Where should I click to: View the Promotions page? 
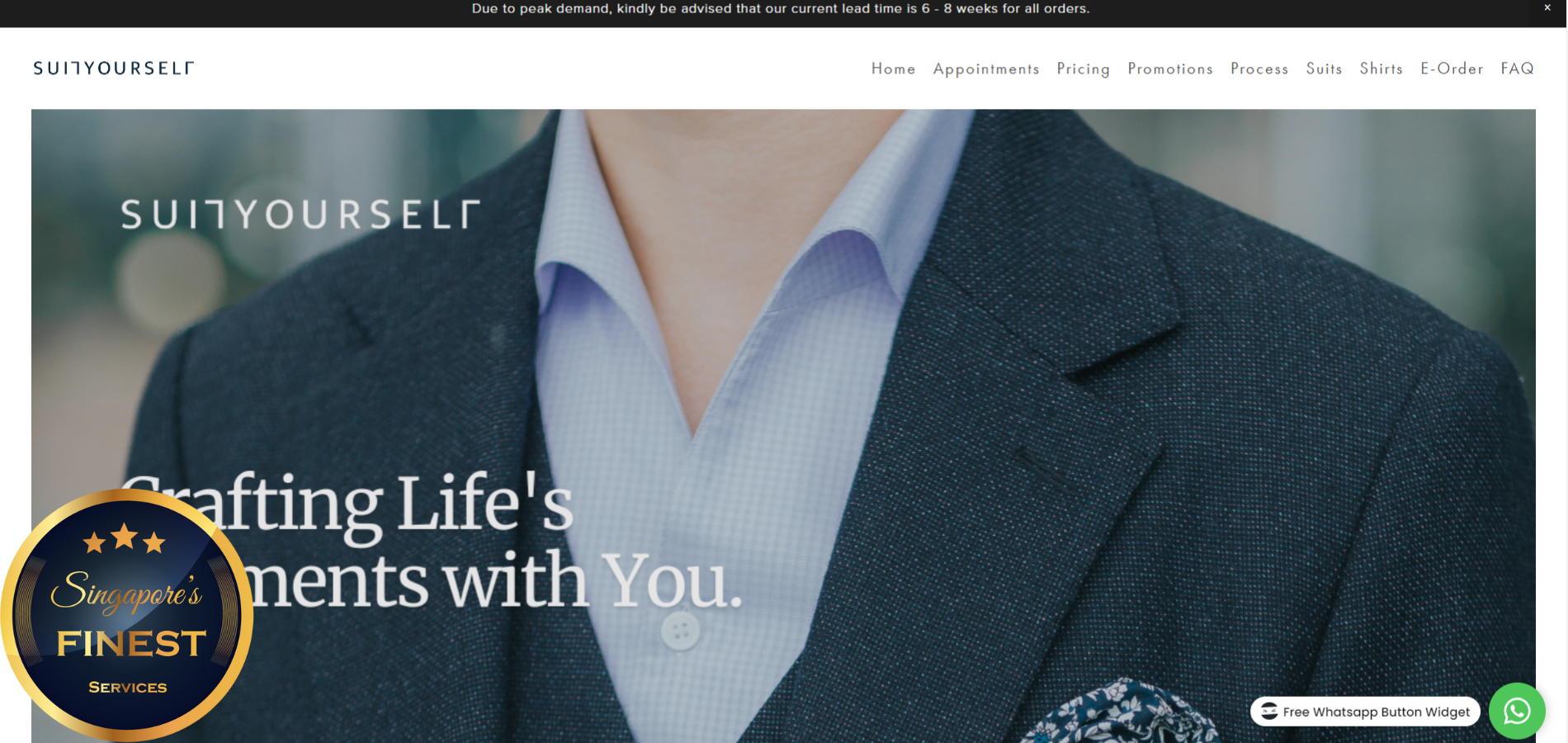click(x=1170, y=69)
